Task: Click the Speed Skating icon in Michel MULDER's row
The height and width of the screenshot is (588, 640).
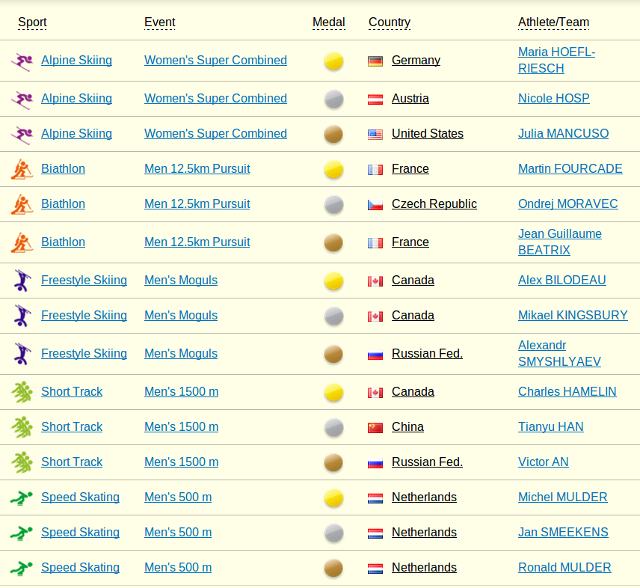Action: click(21, 497)
